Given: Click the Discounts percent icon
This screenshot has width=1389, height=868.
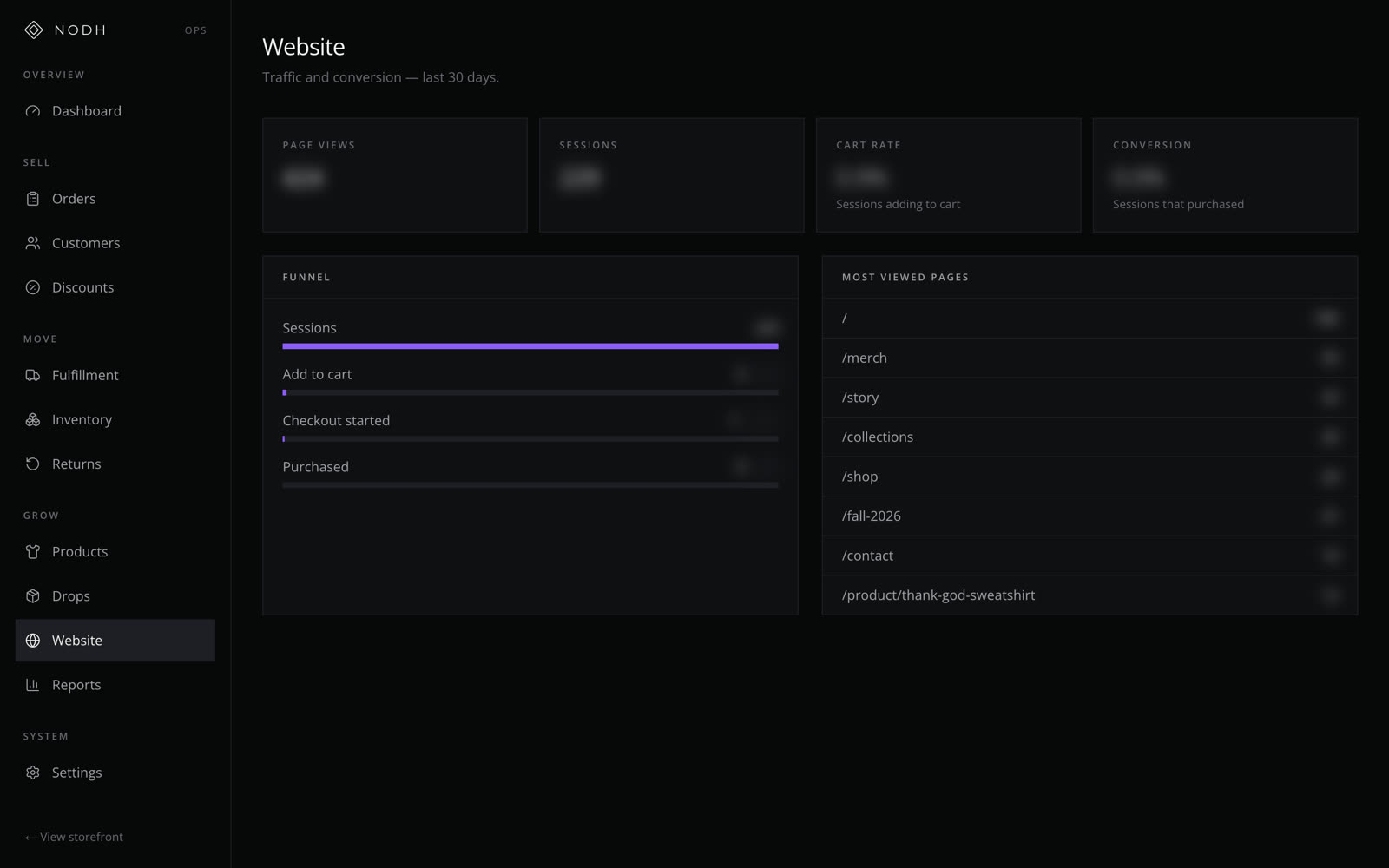Looking at the screenshot, I should click(33, 287).
